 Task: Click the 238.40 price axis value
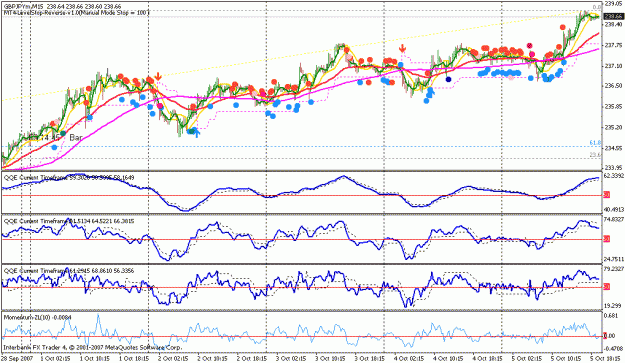[x=614, y=24]
